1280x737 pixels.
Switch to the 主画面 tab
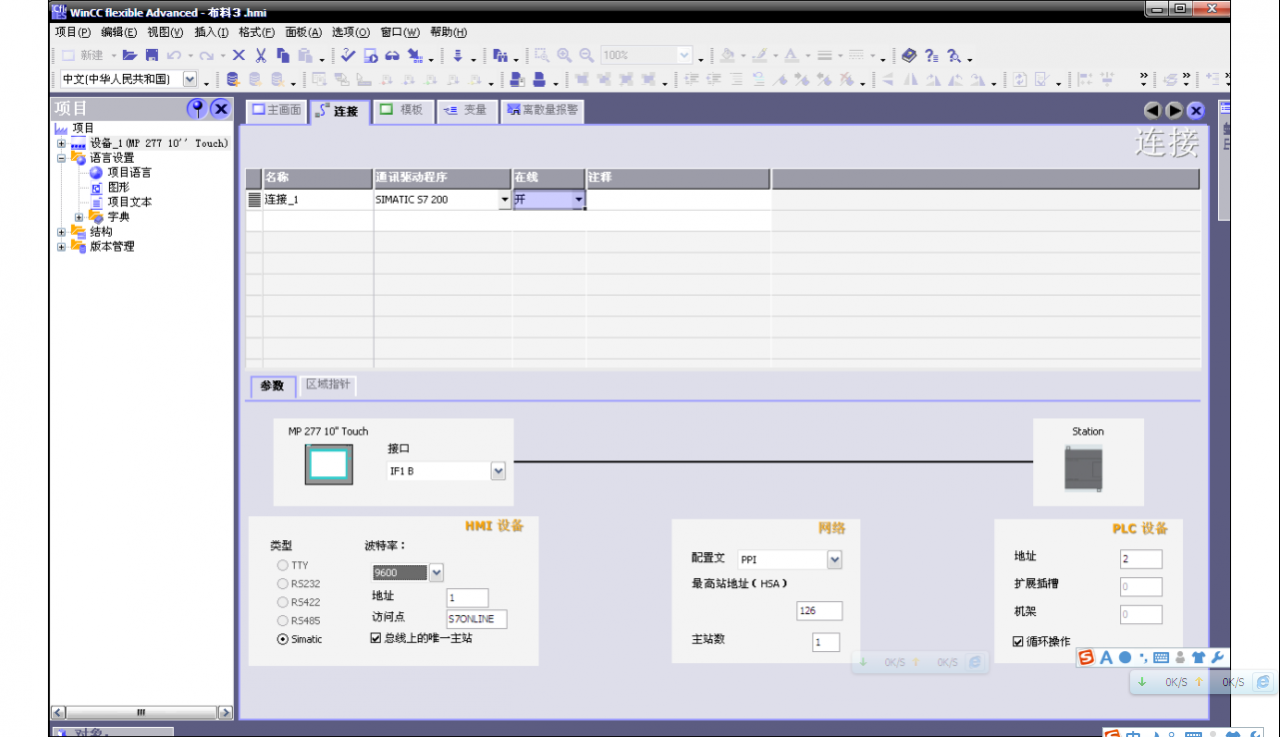coord(276,110)
